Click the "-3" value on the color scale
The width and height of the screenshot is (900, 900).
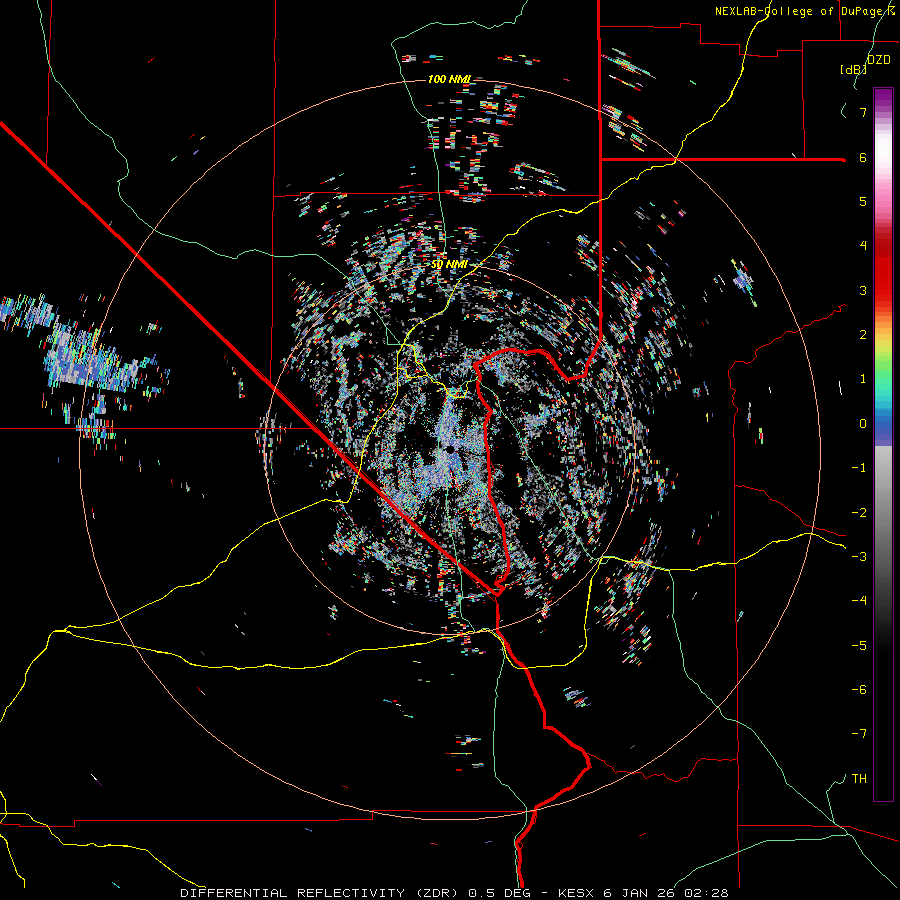[x=859, y=557]
